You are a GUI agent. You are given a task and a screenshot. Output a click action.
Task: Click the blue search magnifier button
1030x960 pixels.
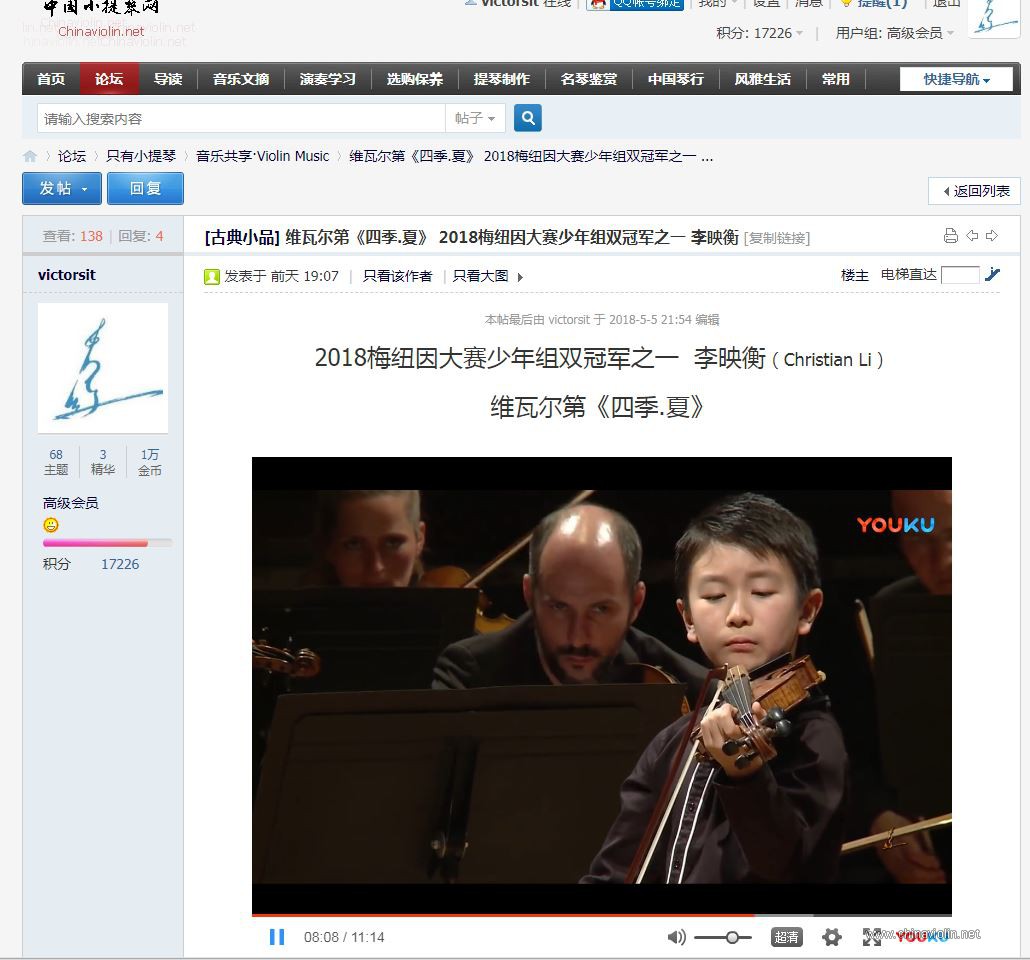(x=527, y=118)
